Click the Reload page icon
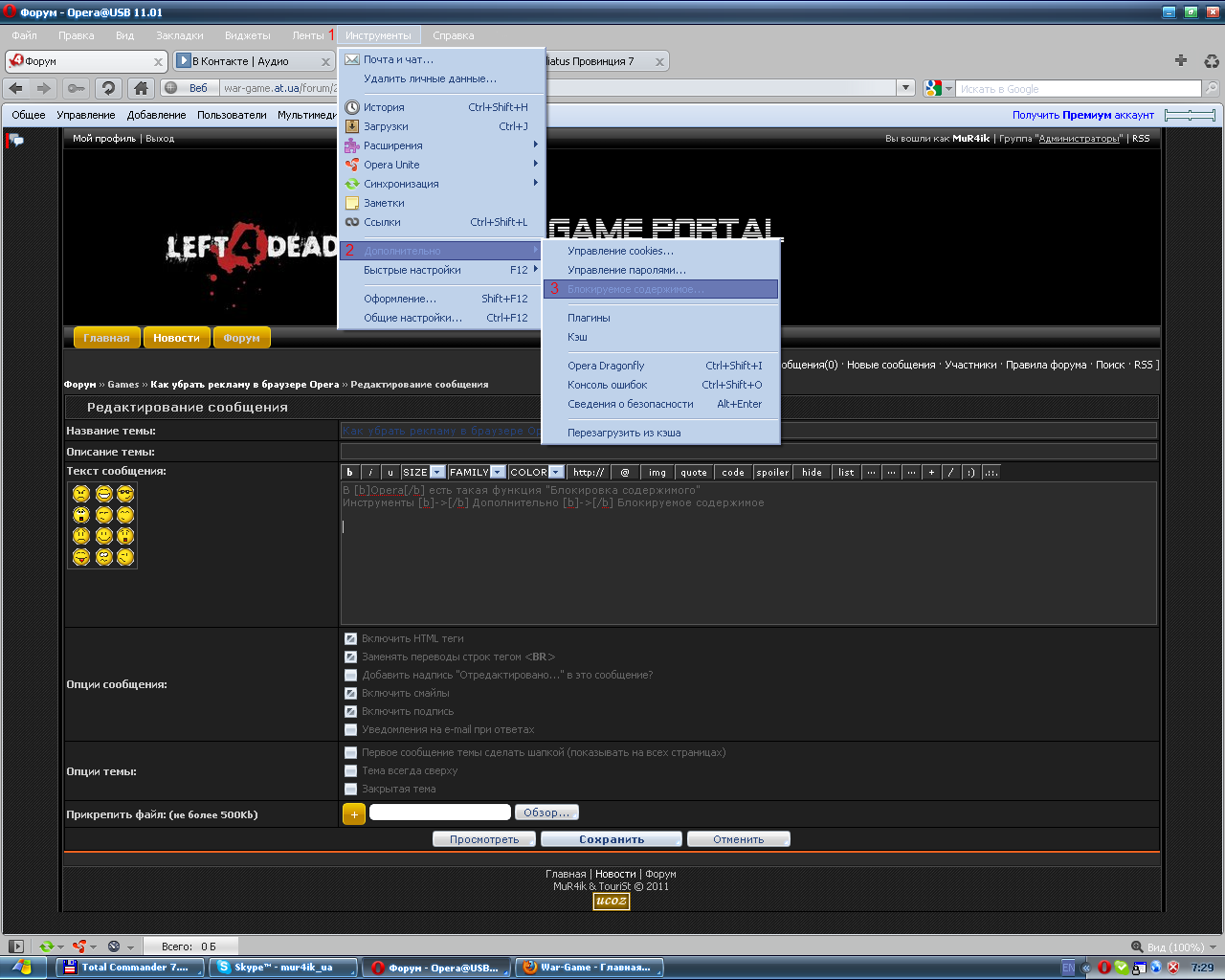The height and width of the screenshot is (980, 1225). [x=108, y=88]
